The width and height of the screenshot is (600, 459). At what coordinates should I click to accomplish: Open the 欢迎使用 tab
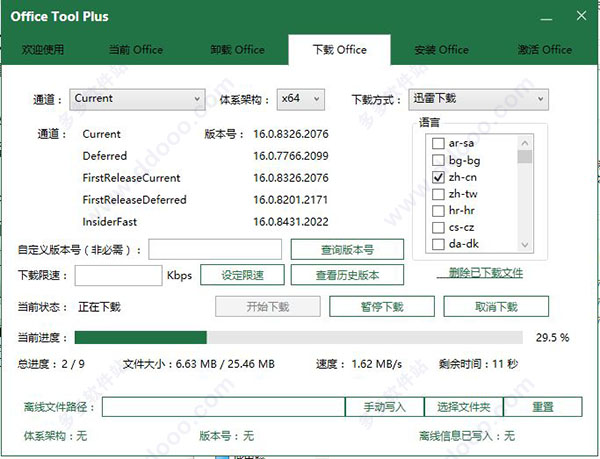43,50
